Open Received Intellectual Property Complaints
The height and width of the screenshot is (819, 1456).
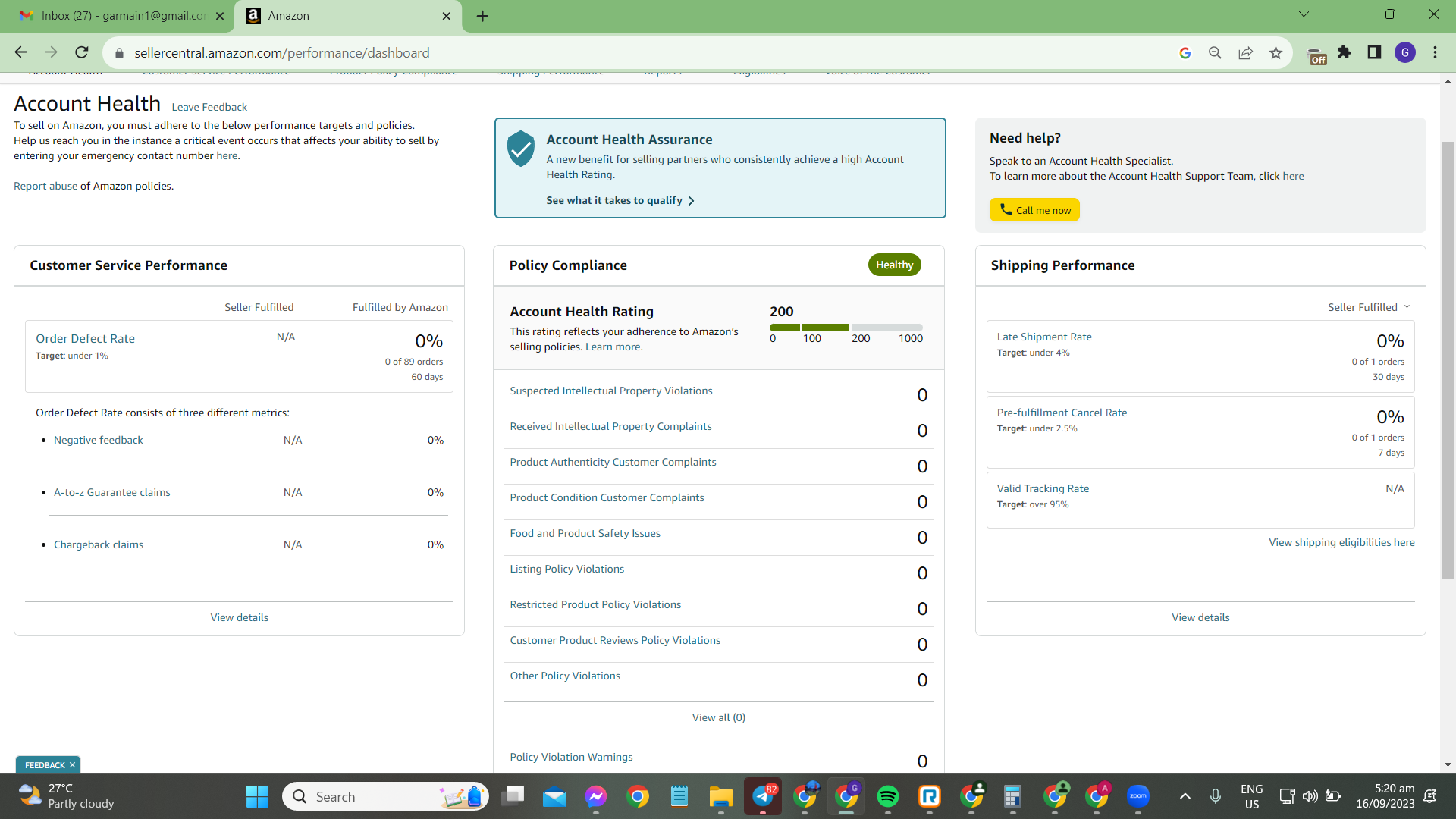pyautogui.click(x=610, y=426)
